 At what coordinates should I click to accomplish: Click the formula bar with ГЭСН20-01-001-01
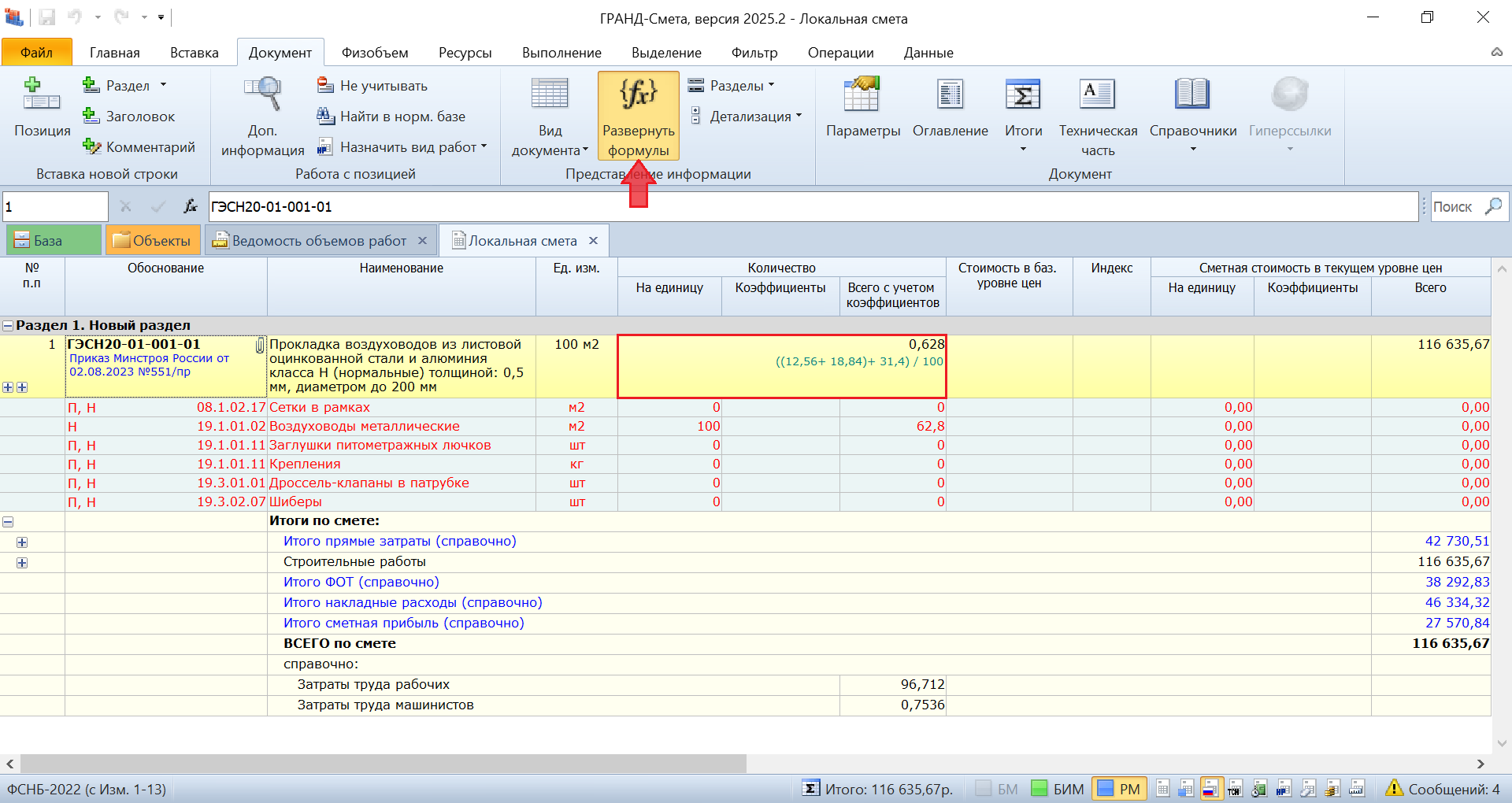[813, 206]
